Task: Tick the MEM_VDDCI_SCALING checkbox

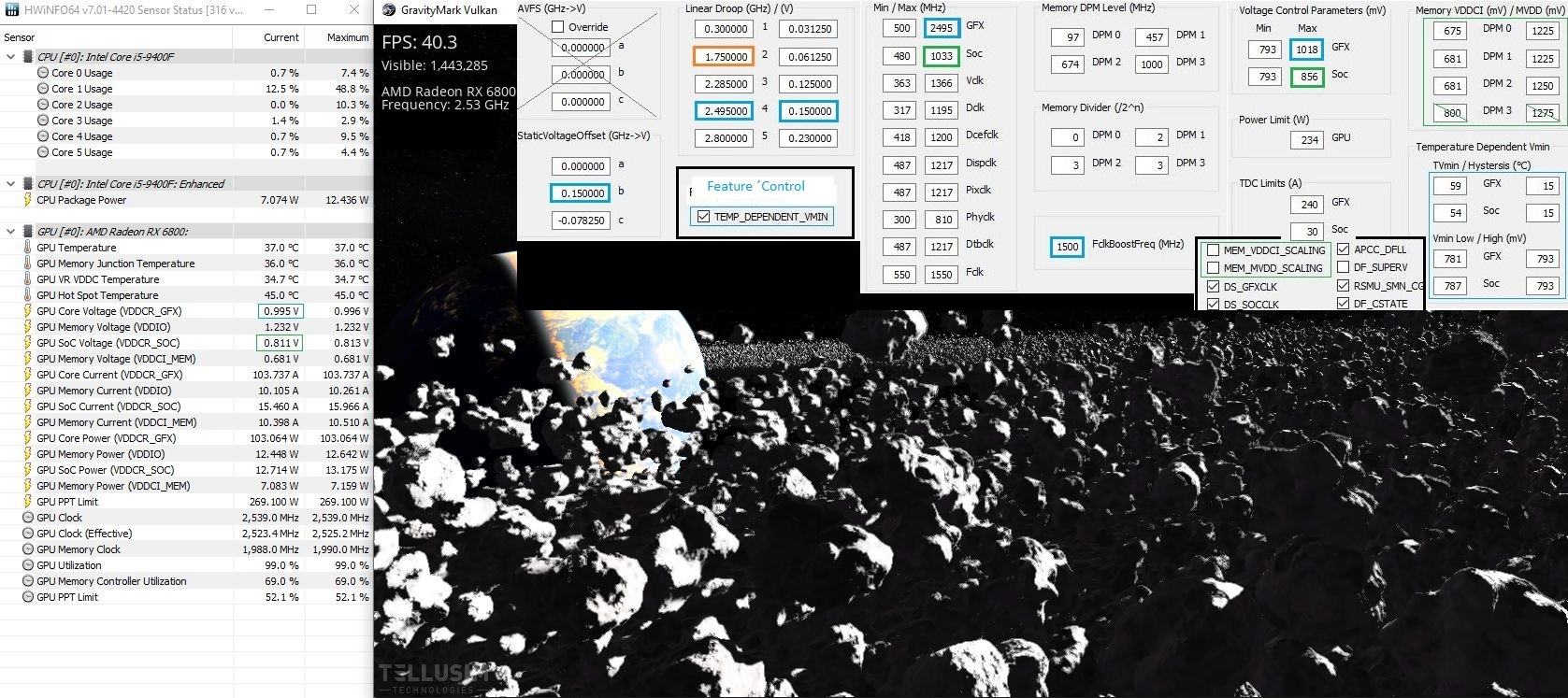Action: 1213,250
